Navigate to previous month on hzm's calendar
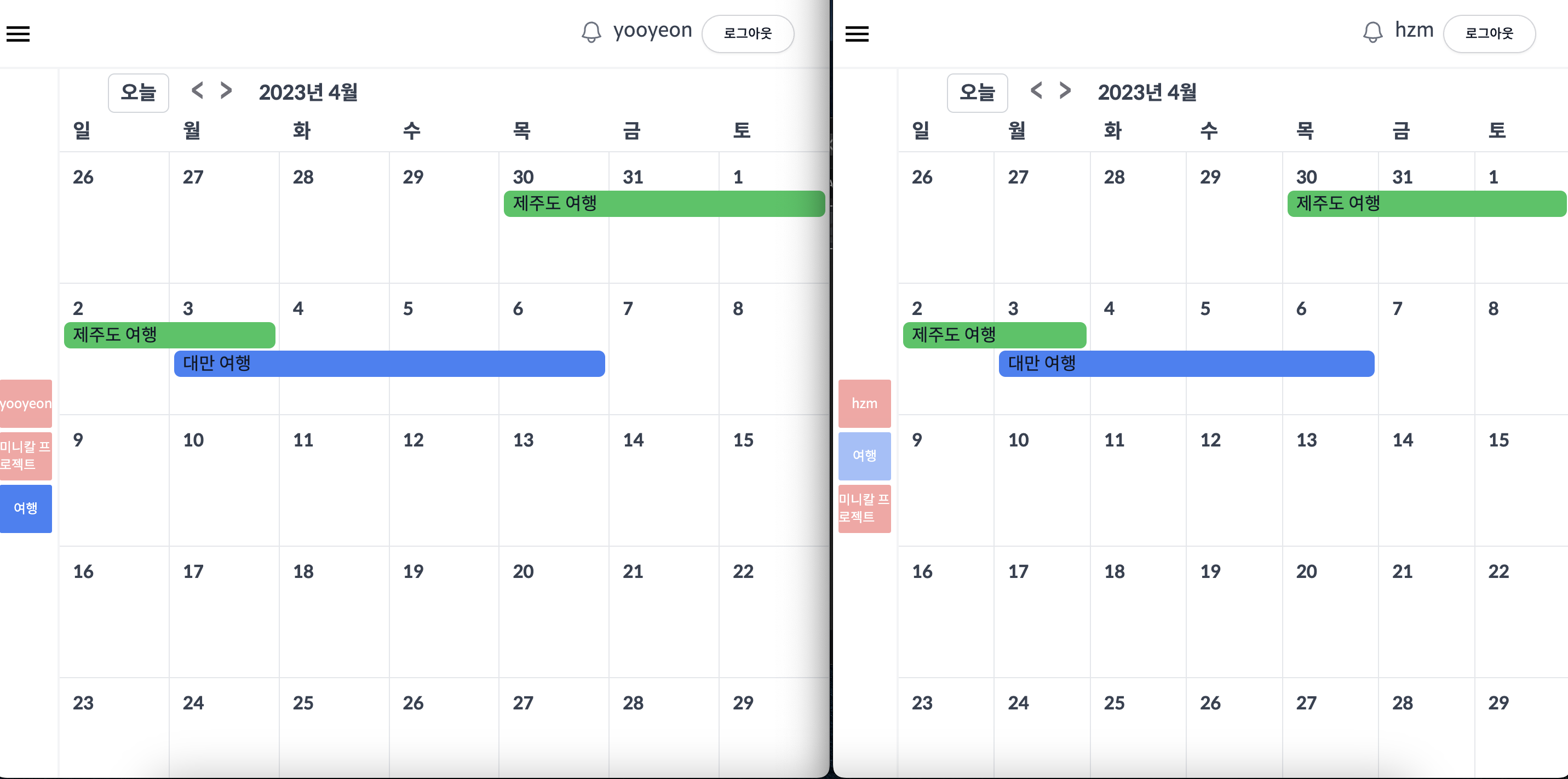Screen dimensions: 1568x779 [1036, 90]
